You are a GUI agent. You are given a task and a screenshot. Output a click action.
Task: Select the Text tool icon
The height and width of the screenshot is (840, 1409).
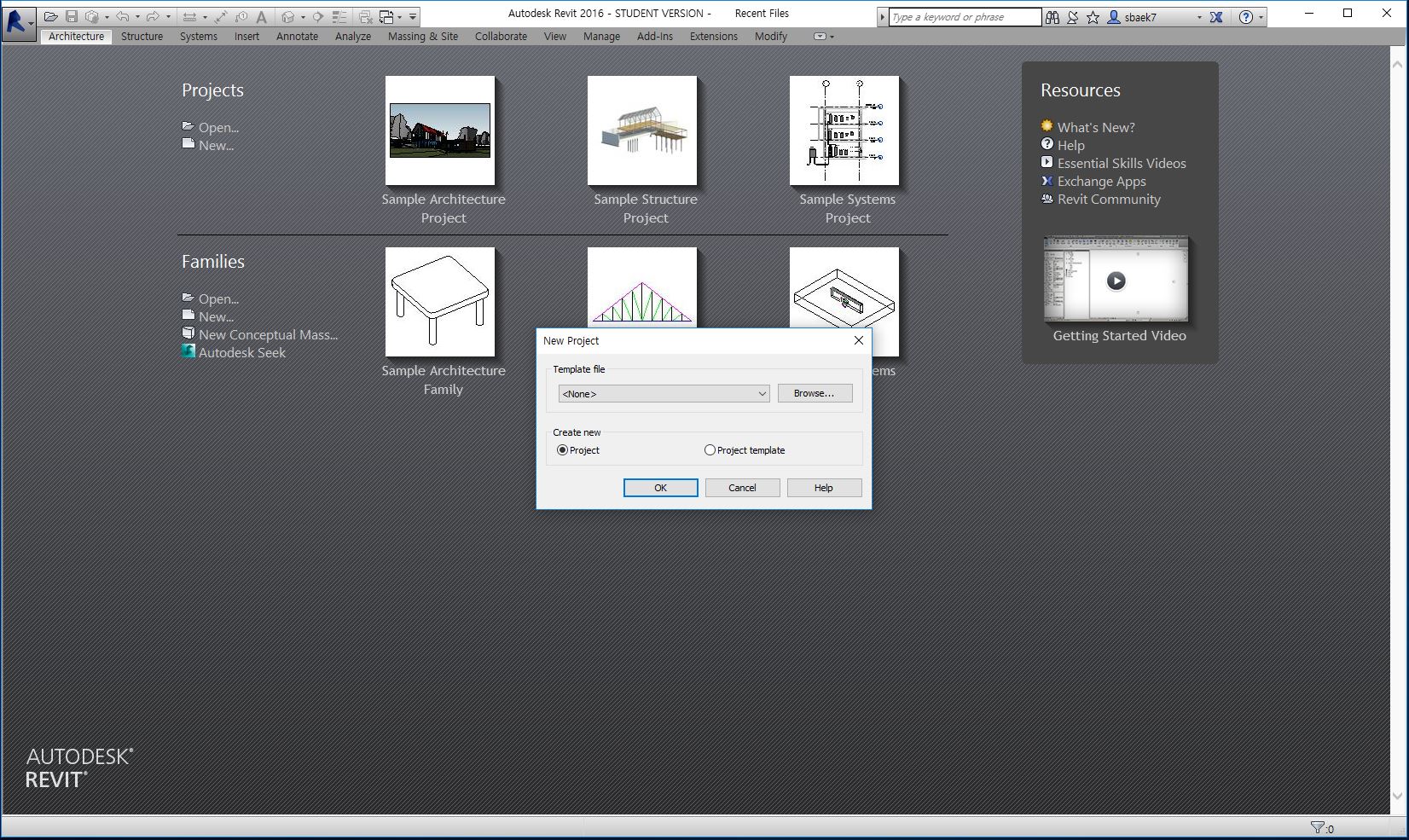coord(262,16)
